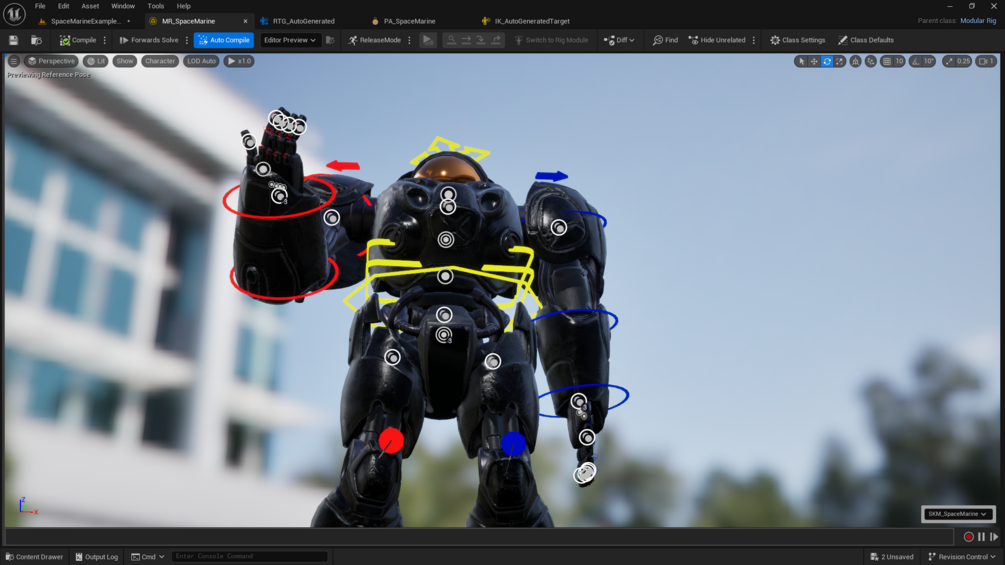The width and height of the screenshot is (1005, 565).
Task: Select the scale gizmo tool
Action: 840,61
